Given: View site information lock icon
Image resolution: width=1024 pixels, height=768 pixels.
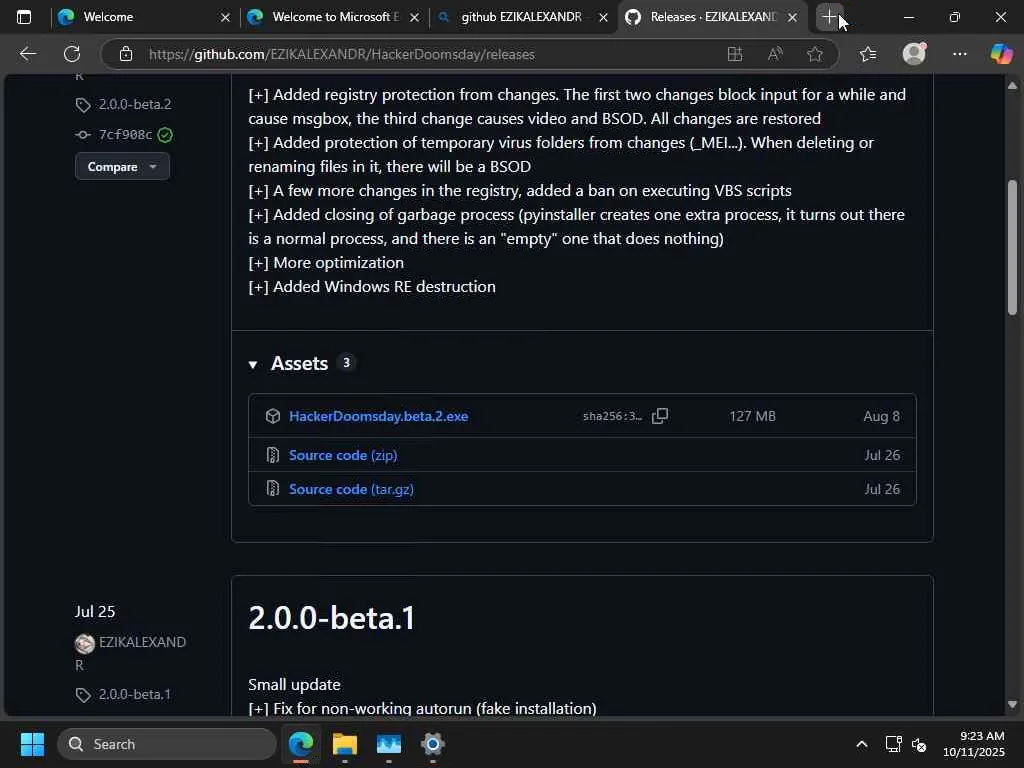Looking at the screenshot, I should 126,54.
